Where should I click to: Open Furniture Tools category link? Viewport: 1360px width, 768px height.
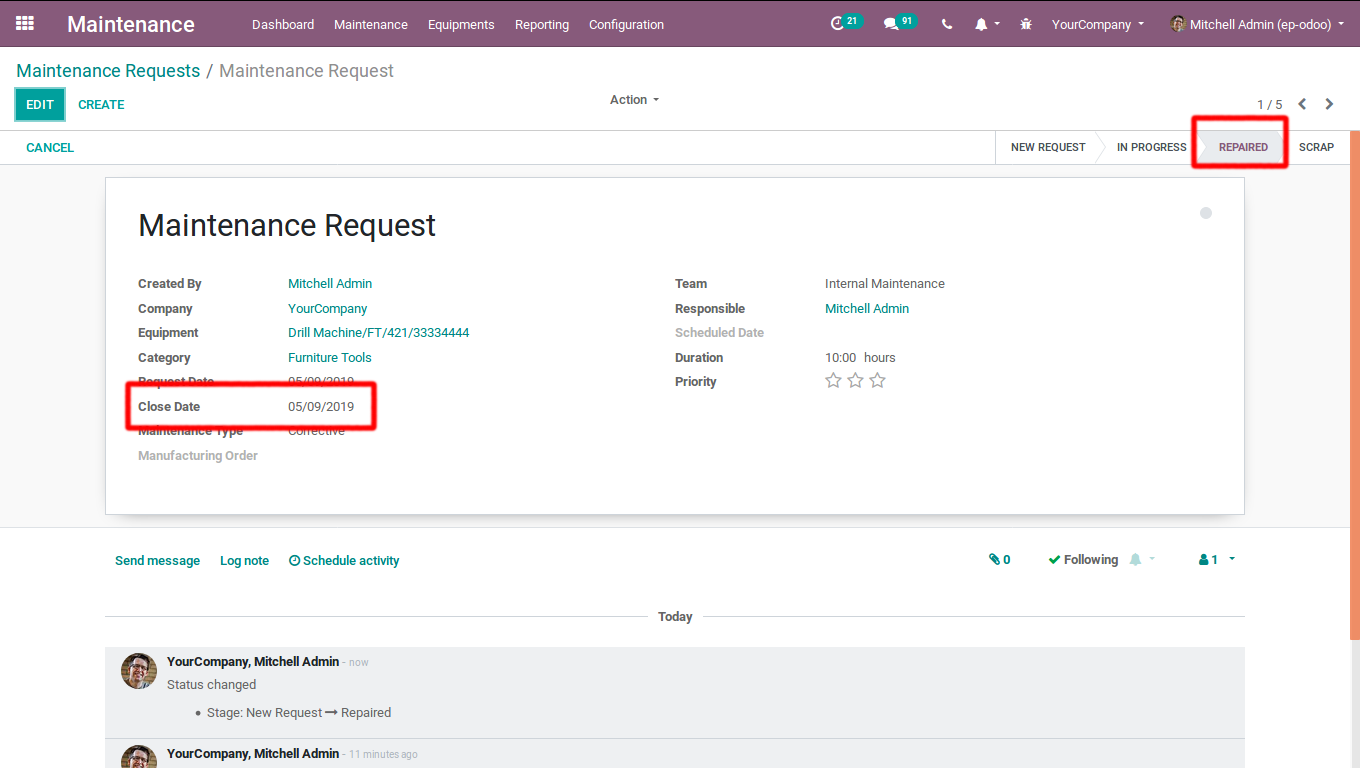(330, 358)
